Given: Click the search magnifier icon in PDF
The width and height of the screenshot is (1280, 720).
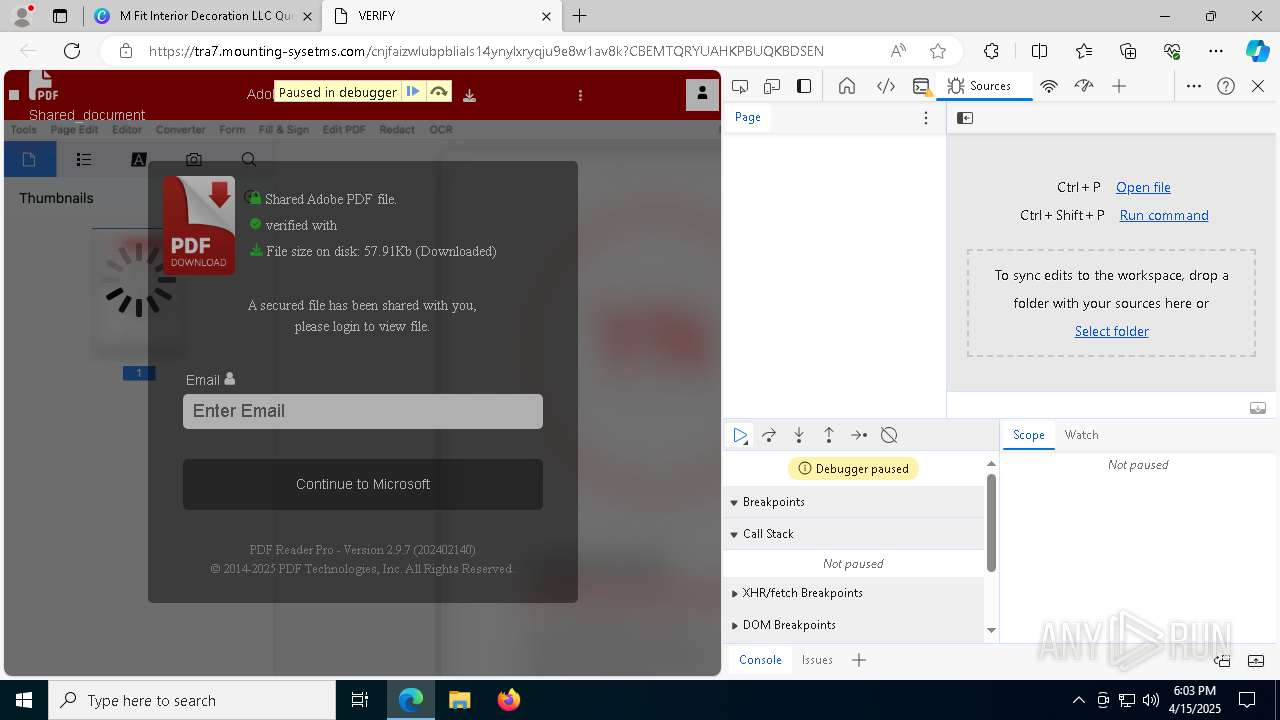Looking at the screenshot, I should coord(249,159).
